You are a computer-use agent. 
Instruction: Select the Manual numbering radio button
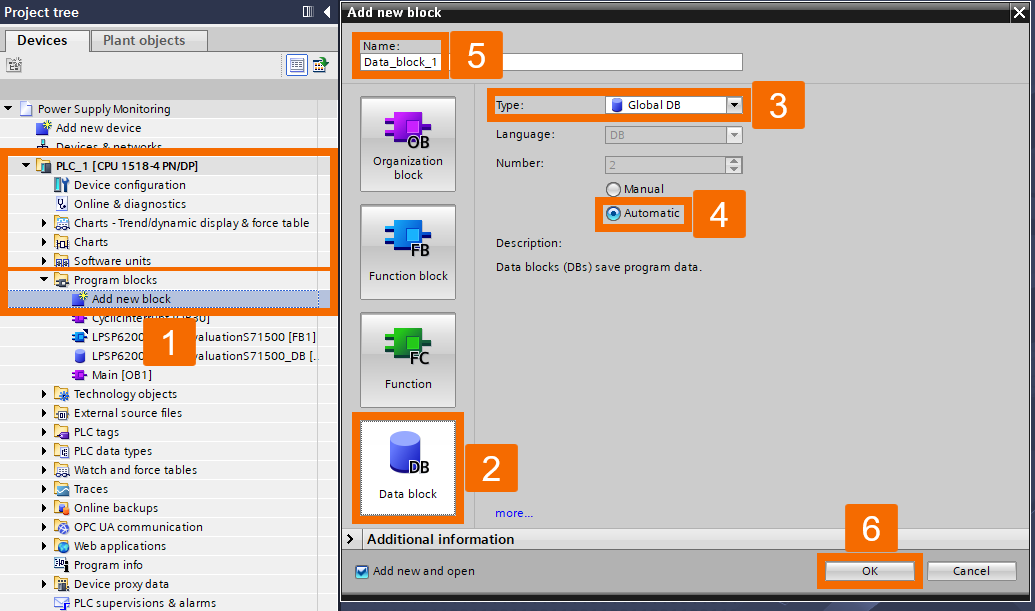pos(613,189)
